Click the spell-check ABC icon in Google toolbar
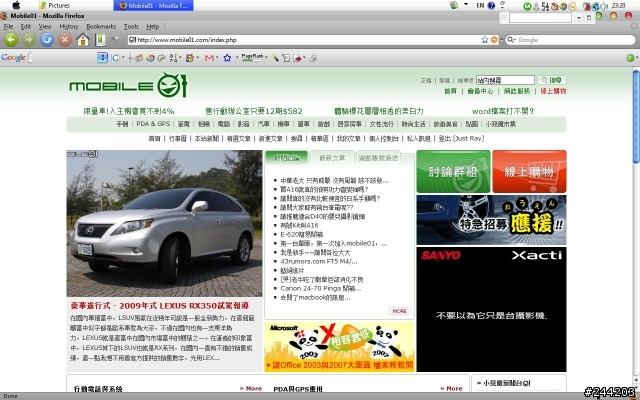The height and width of the screenshot is (400, 640). [x=173, y=58]
